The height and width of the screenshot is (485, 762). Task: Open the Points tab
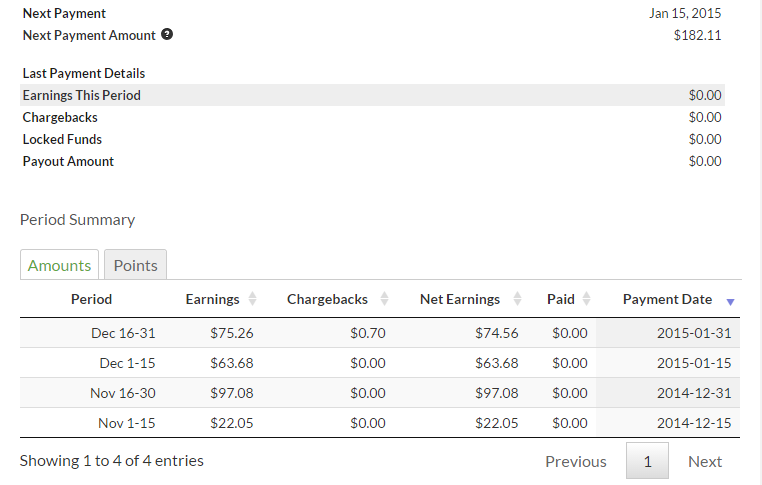[135, 265]
